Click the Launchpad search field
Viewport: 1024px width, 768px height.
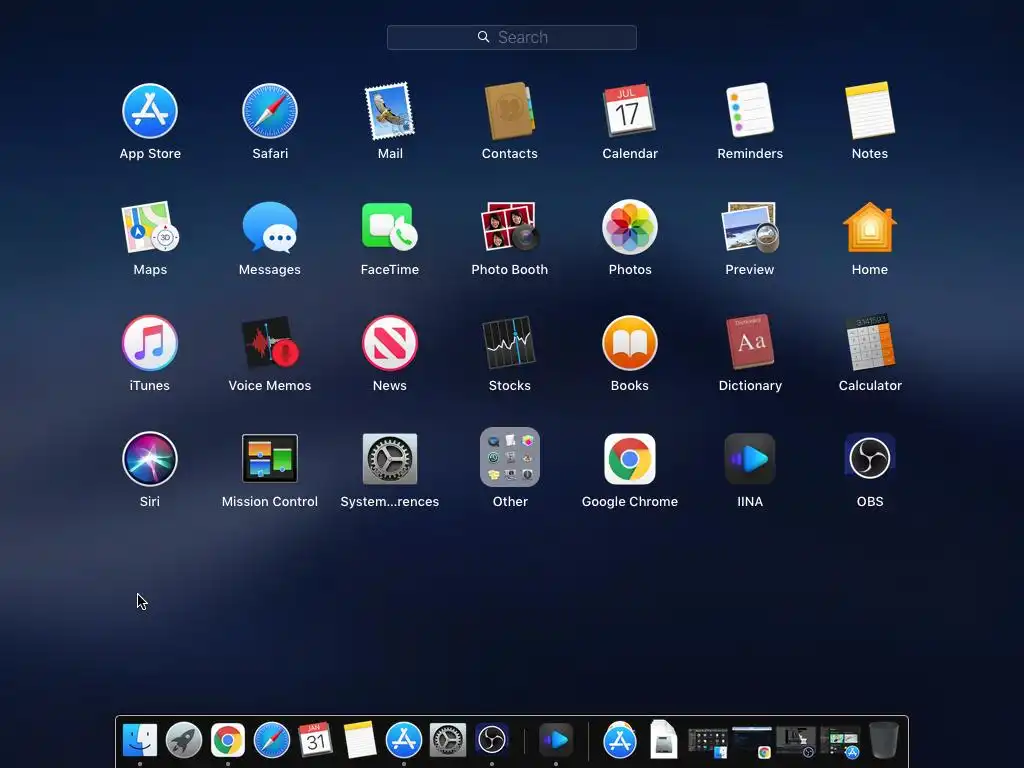pos(511,37)
